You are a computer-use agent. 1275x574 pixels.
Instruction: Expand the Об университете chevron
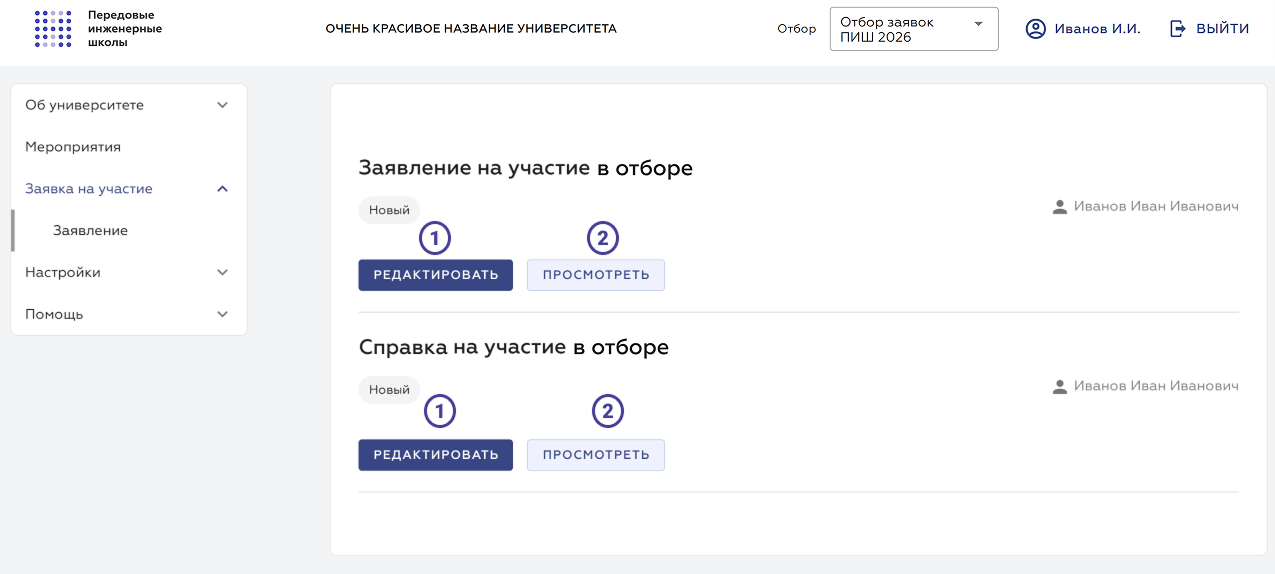[223, 105]
